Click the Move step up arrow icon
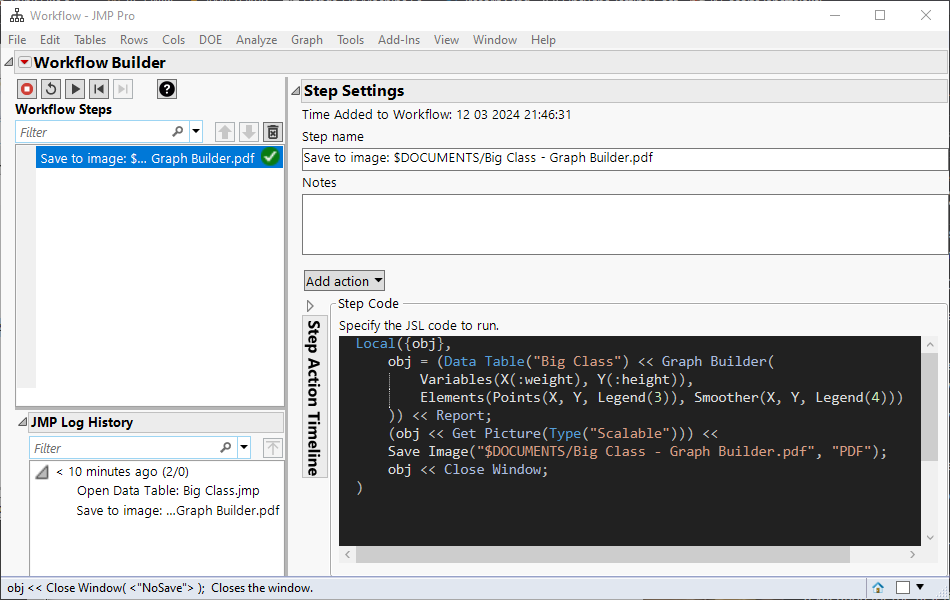950x600 pixels. point(225,131)
